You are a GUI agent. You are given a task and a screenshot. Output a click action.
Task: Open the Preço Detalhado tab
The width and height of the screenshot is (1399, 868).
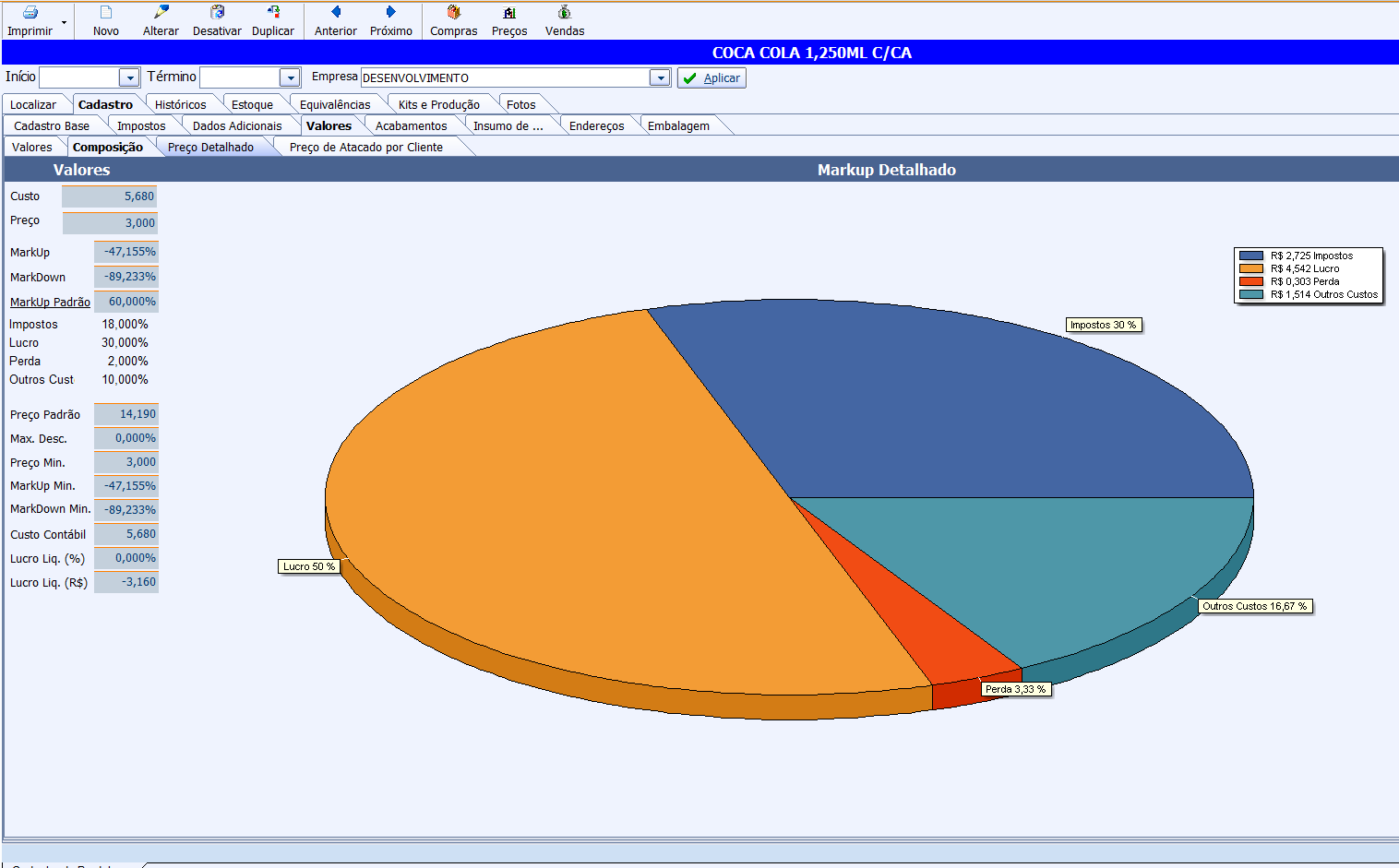210,148
